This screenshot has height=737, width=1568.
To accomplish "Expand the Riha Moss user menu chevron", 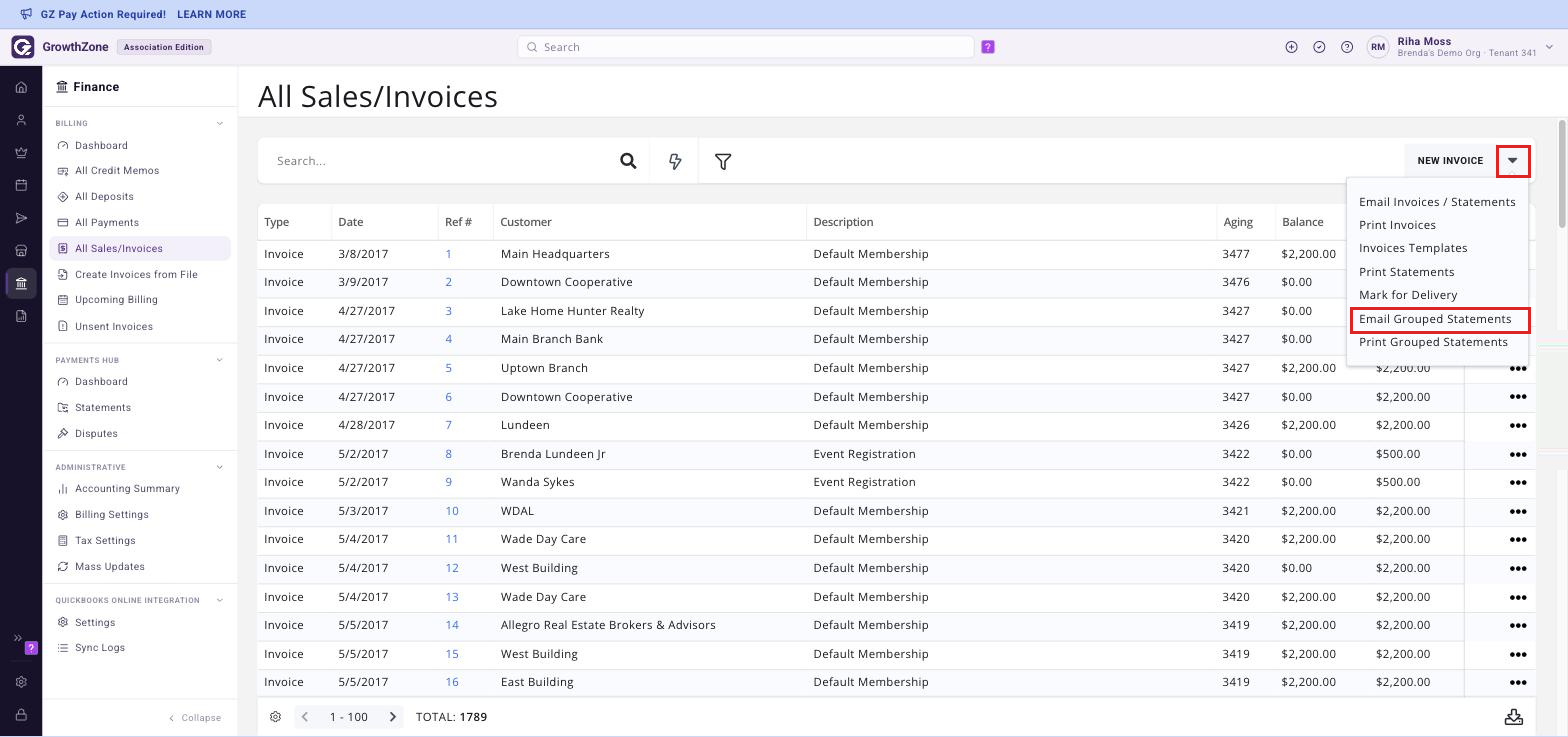I will point(1550,47).
